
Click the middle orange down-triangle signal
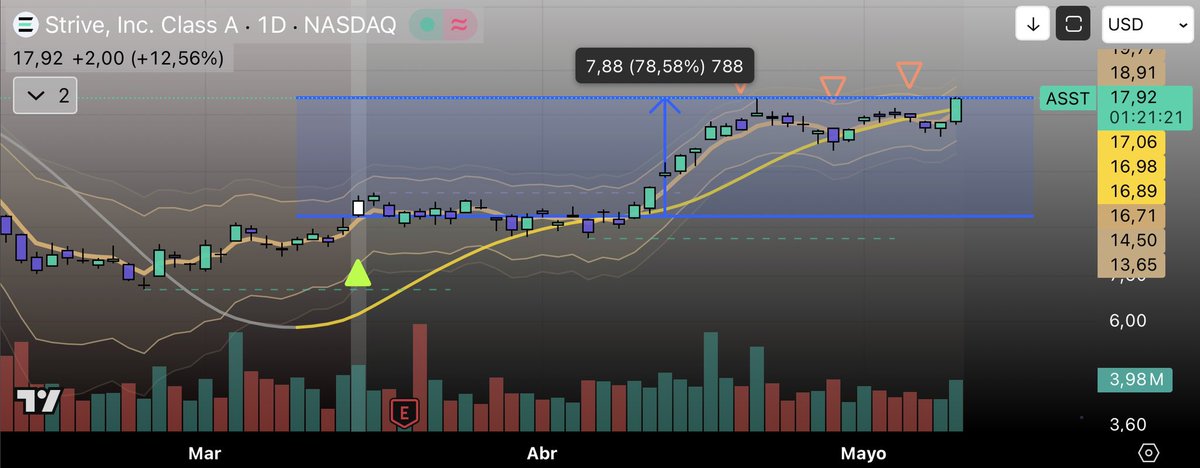pyautogui.click(x=832, y=89)
